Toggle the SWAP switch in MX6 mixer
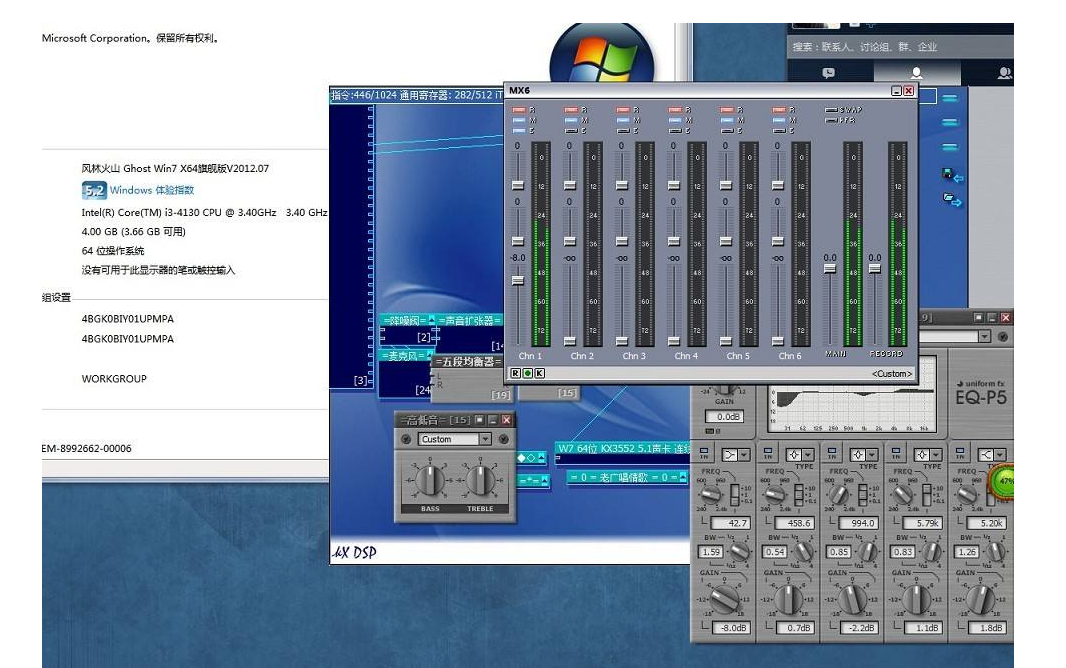The height and width of the screenshot is (668, 1066). click(831, 109)
